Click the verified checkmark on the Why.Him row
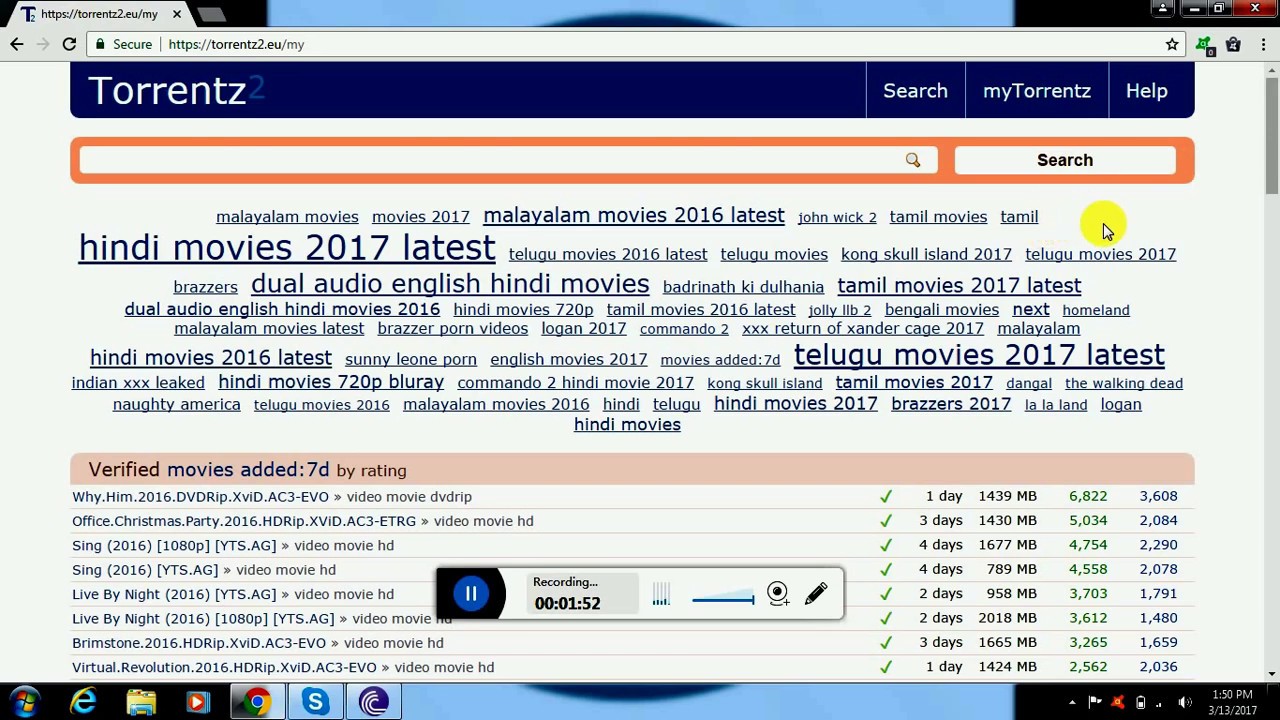 (885, 496)
